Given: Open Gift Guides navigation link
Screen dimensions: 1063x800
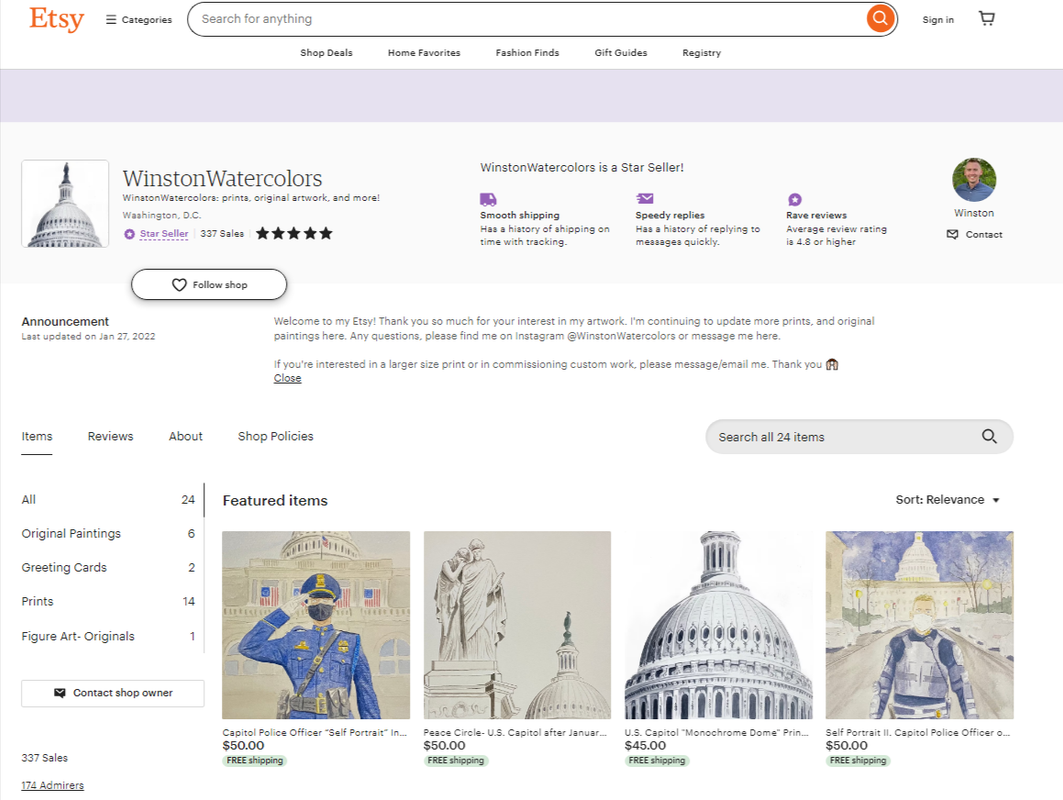Looking at the screenshot, I should 621,52.
